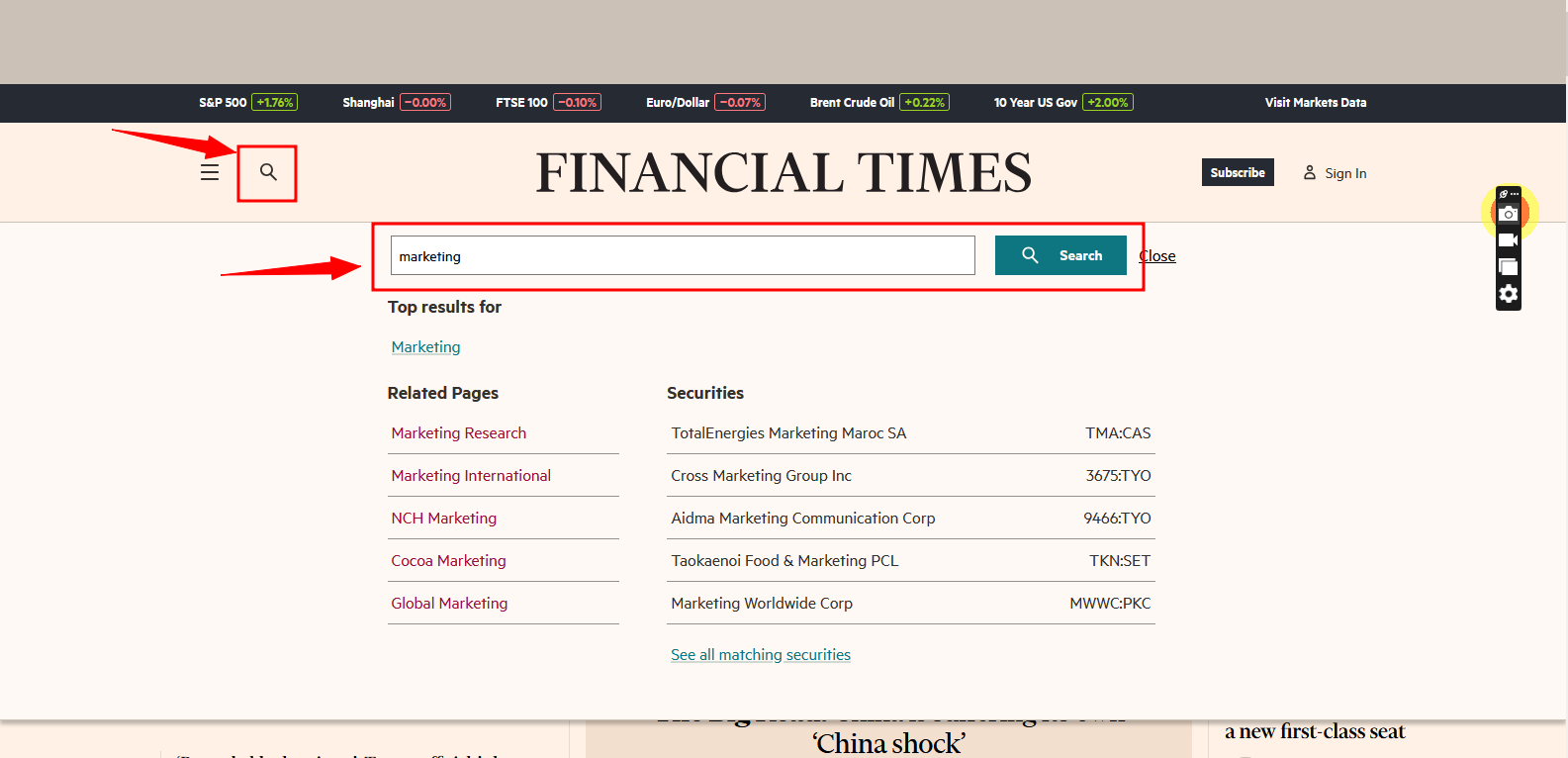Close the search panel via Close link
Image resolution: width=1568 pixels, height=758 pixels.
tap(1157, 256)
